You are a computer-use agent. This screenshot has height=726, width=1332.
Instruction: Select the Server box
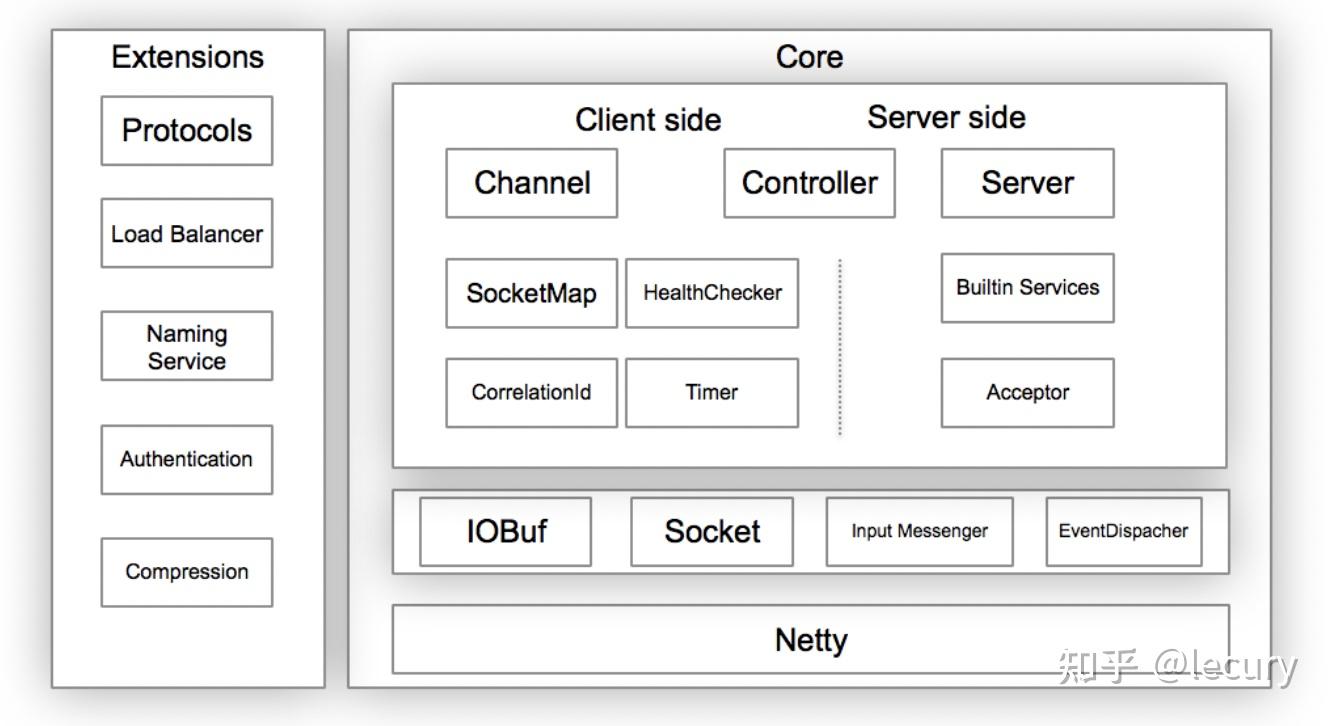[x=1027, y=183]
